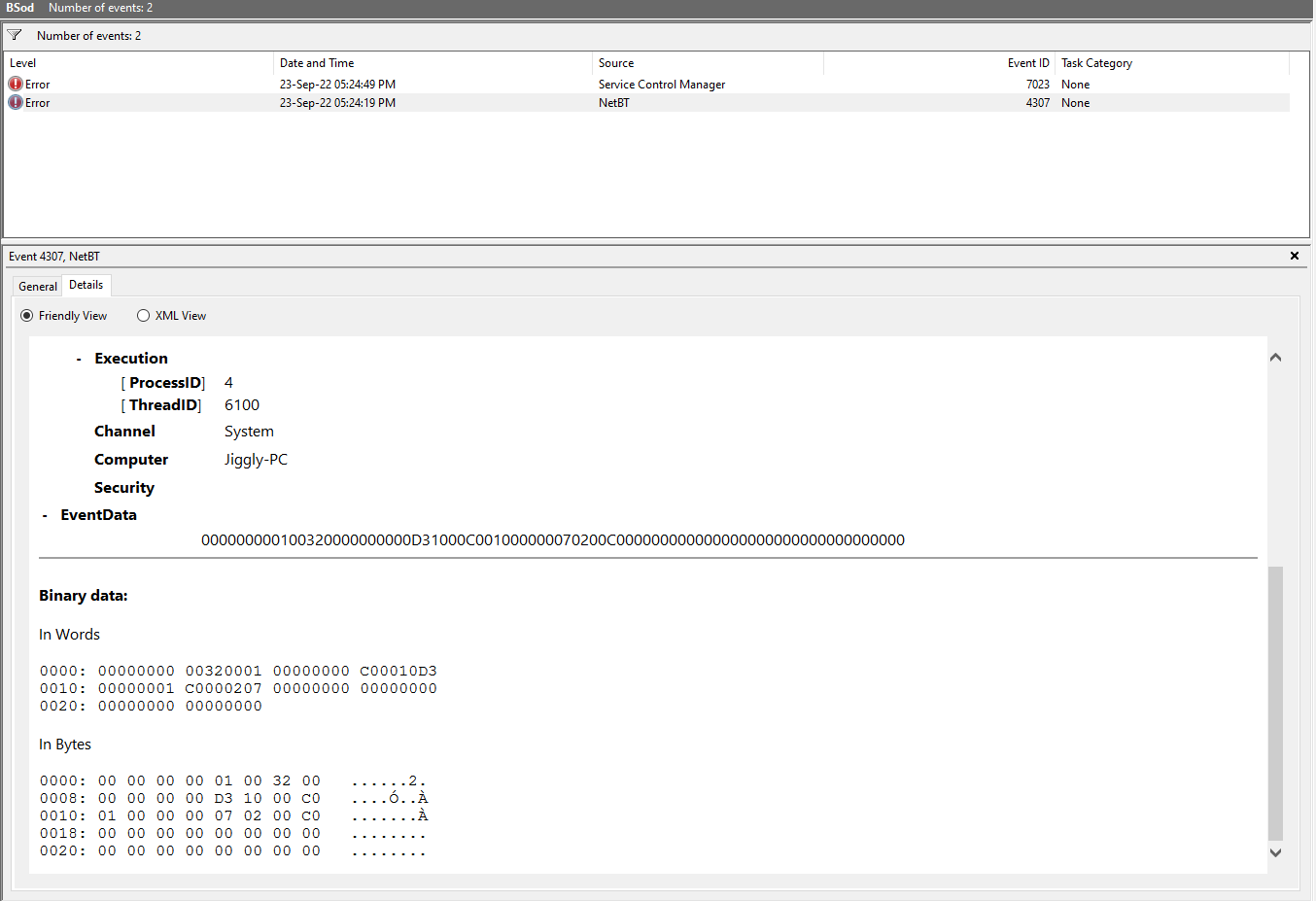Click the Channel value System

[x=249, y=432]
